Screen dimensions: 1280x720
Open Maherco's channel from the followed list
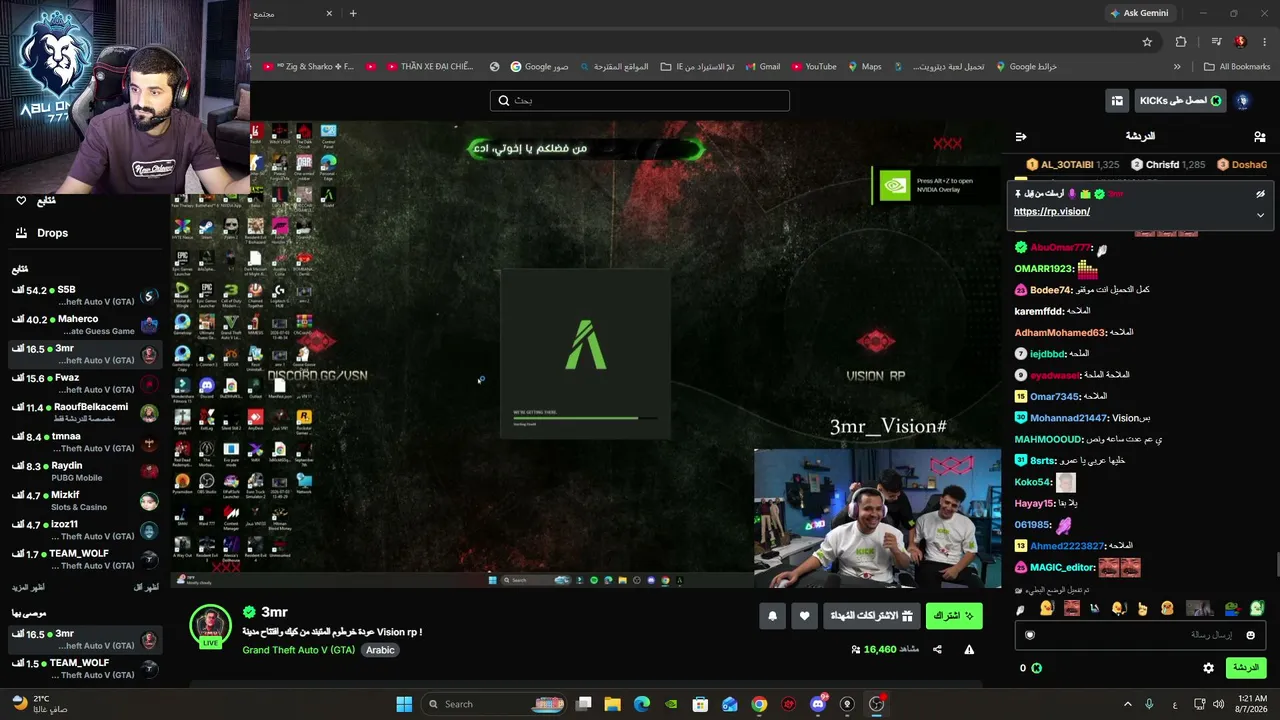click(85, 325)
